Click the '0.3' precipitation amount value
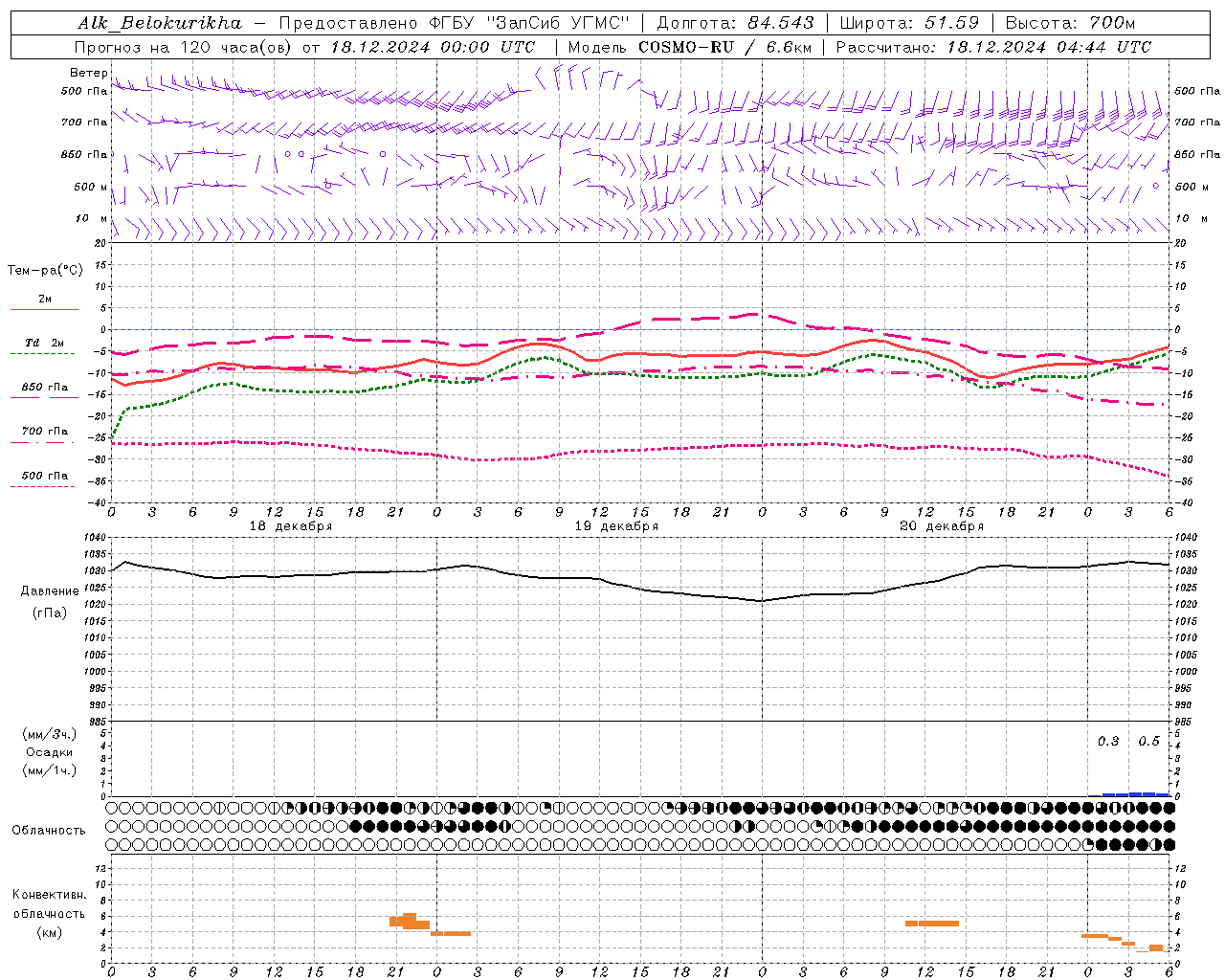Viewport: 1225px width, 980px height. coord(1108,742)
